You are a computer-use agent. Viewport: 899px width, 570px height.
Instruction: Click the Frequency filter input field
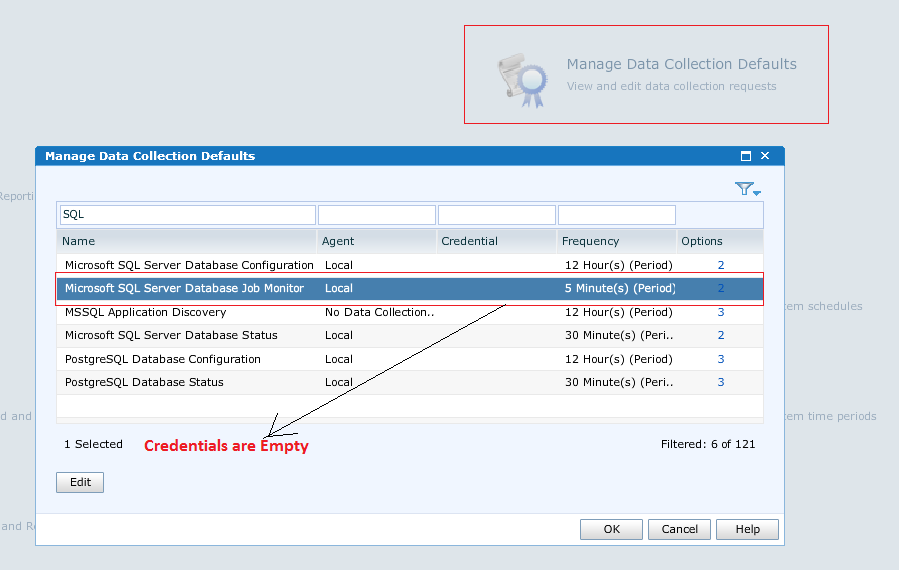[x=616, y=214]
